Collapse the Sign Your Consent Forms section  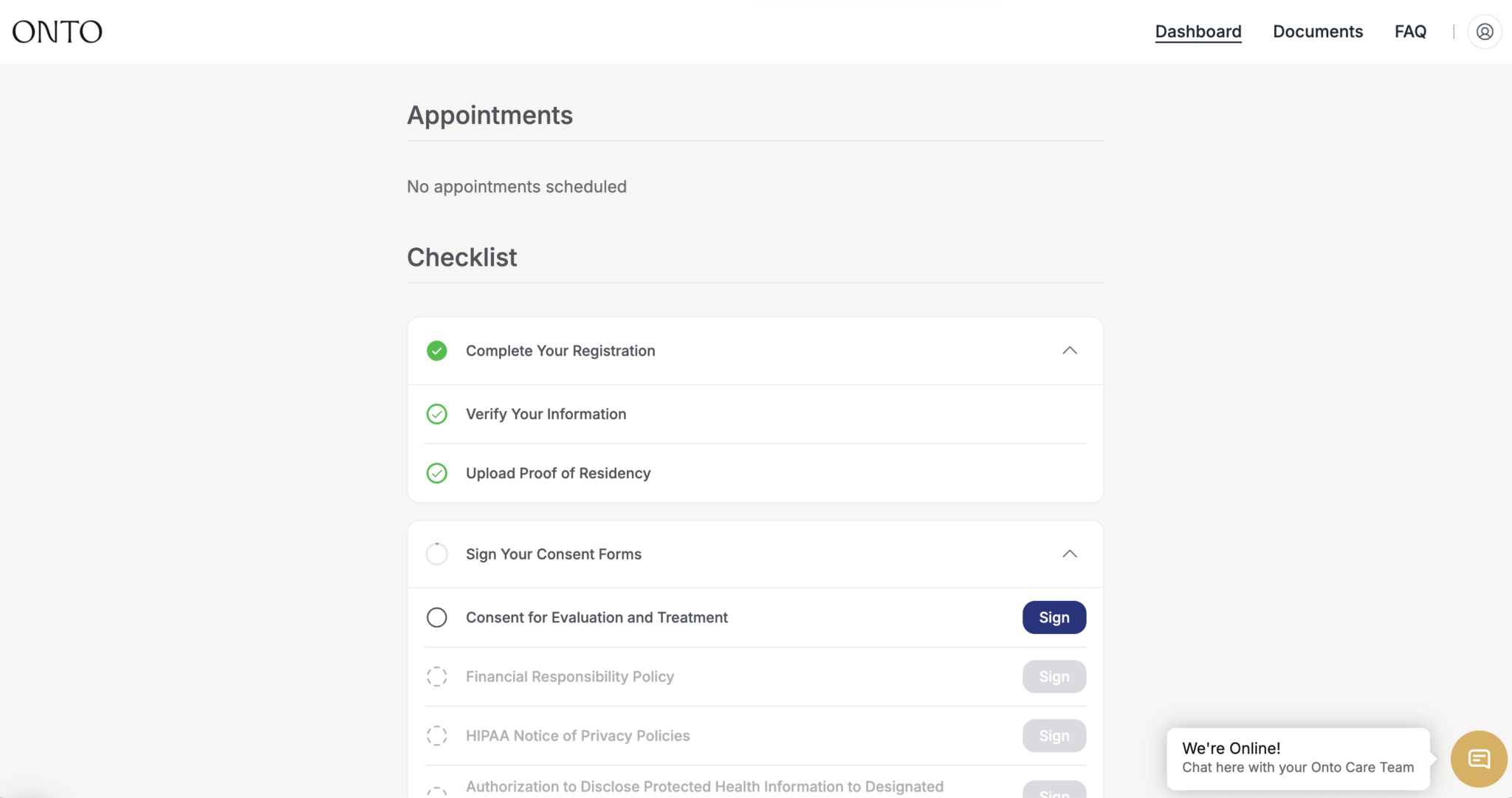point(1071,554)
